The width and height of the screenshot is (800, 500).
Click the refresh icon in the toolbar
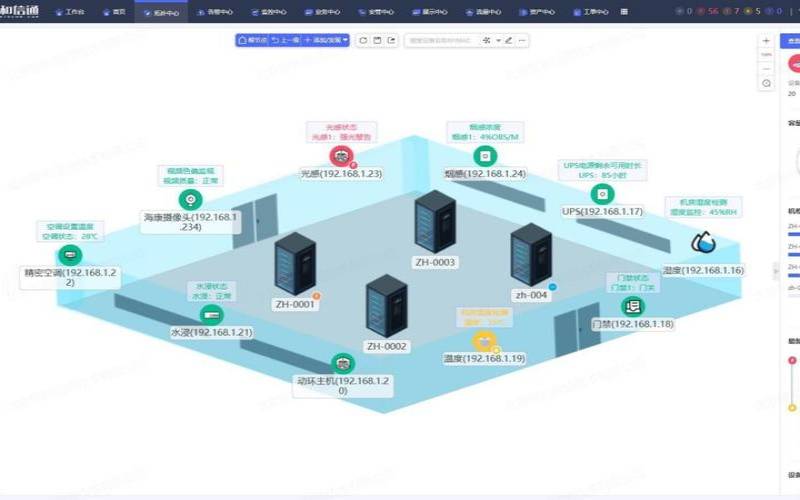click(x=363, y=40)
